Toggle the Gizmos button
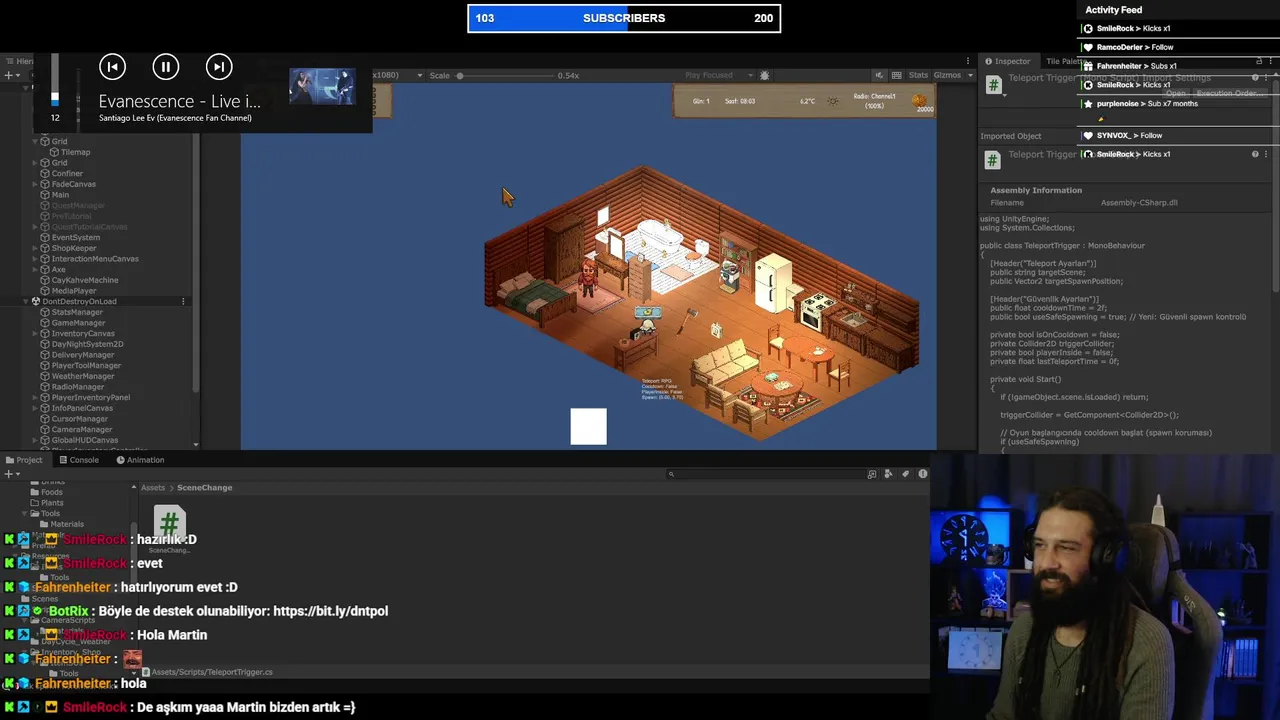 tap(945, 75)
